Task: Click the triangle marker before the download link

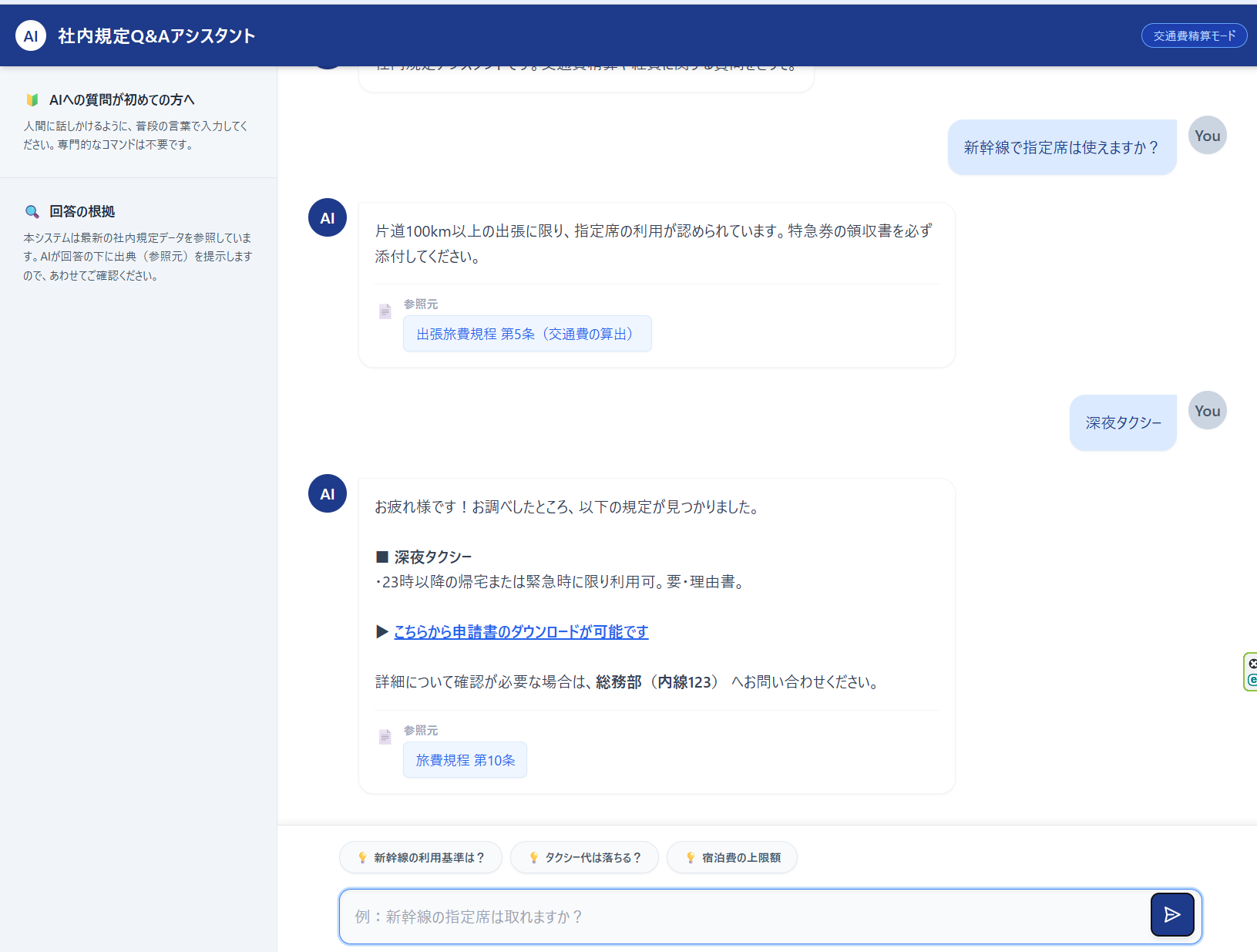Action: pyautogui.click(x=382, y=631)
